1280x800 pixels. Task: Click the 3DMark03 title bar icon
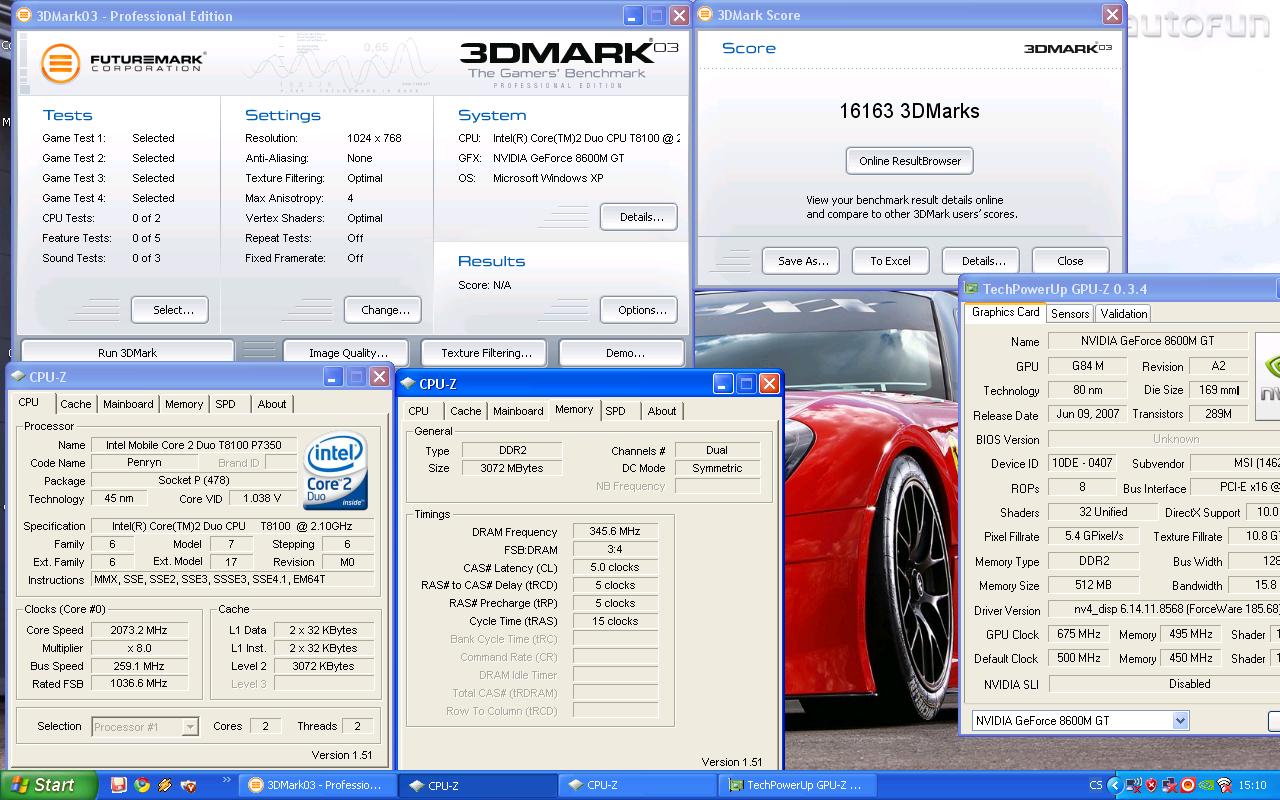tap(24, 15)
